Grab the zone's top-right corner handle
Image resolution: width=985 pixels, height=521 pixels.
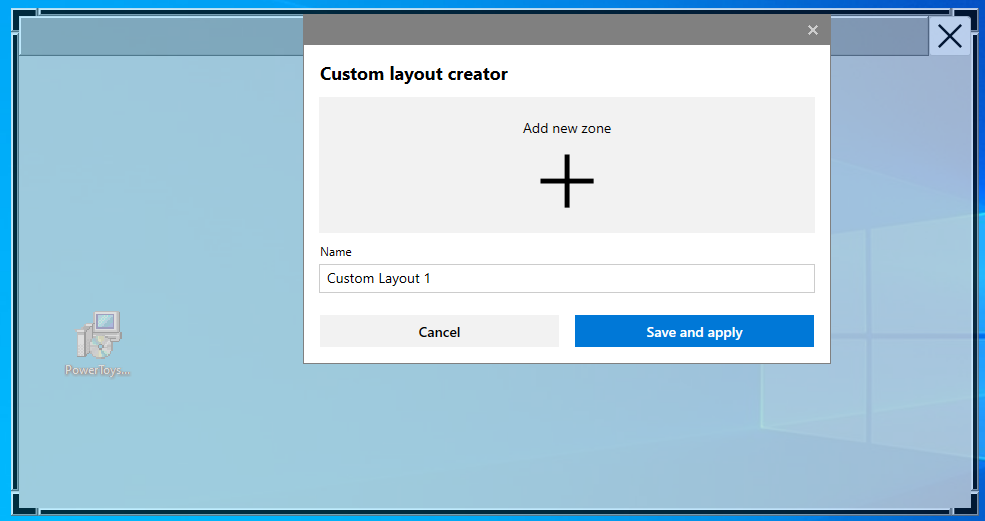click(x=964, y=21)
